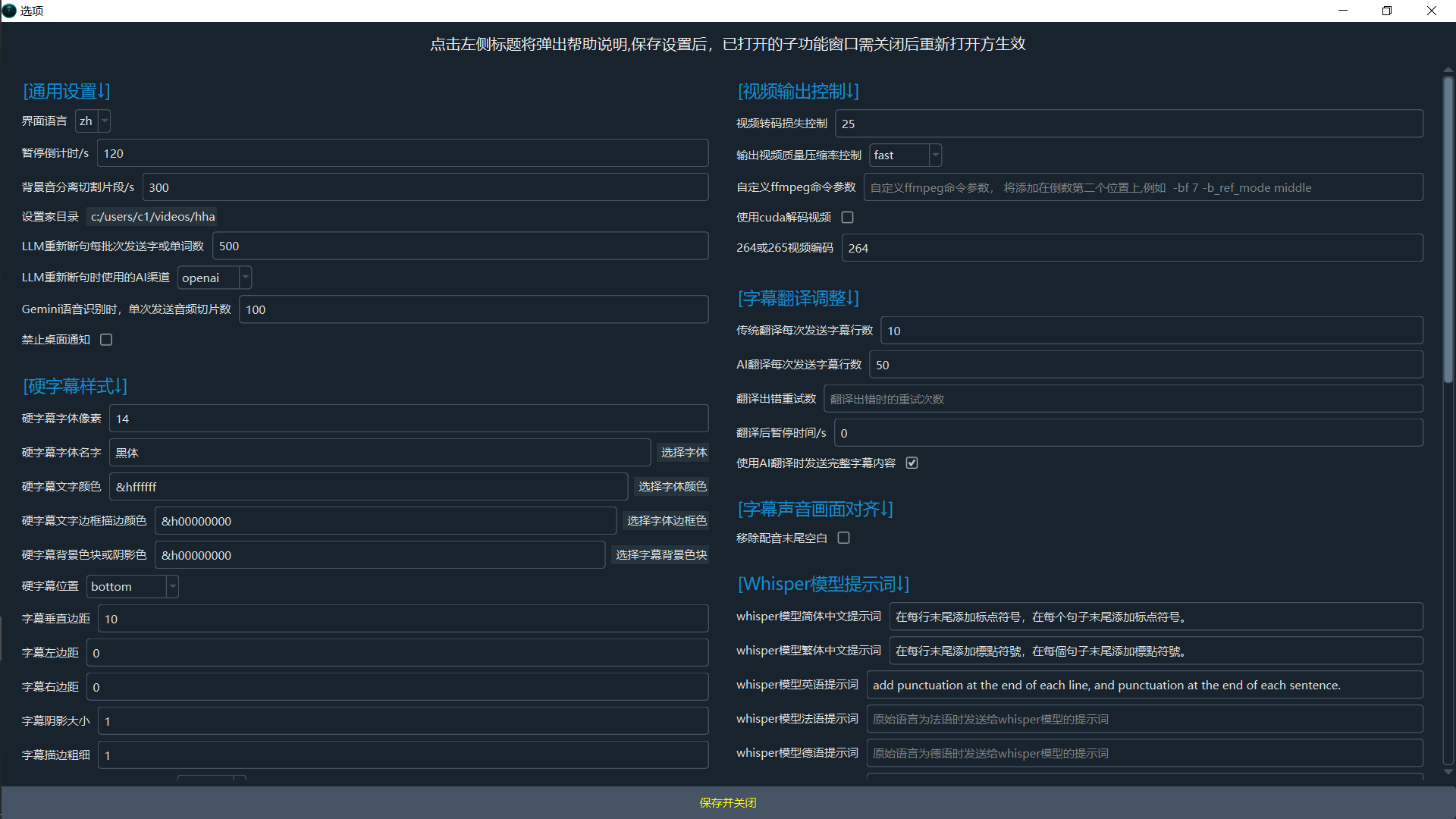Toggle 禁止桌面通知 checkbox
1456x819 pixels.
pyautogui.click(x=106, y=340)
